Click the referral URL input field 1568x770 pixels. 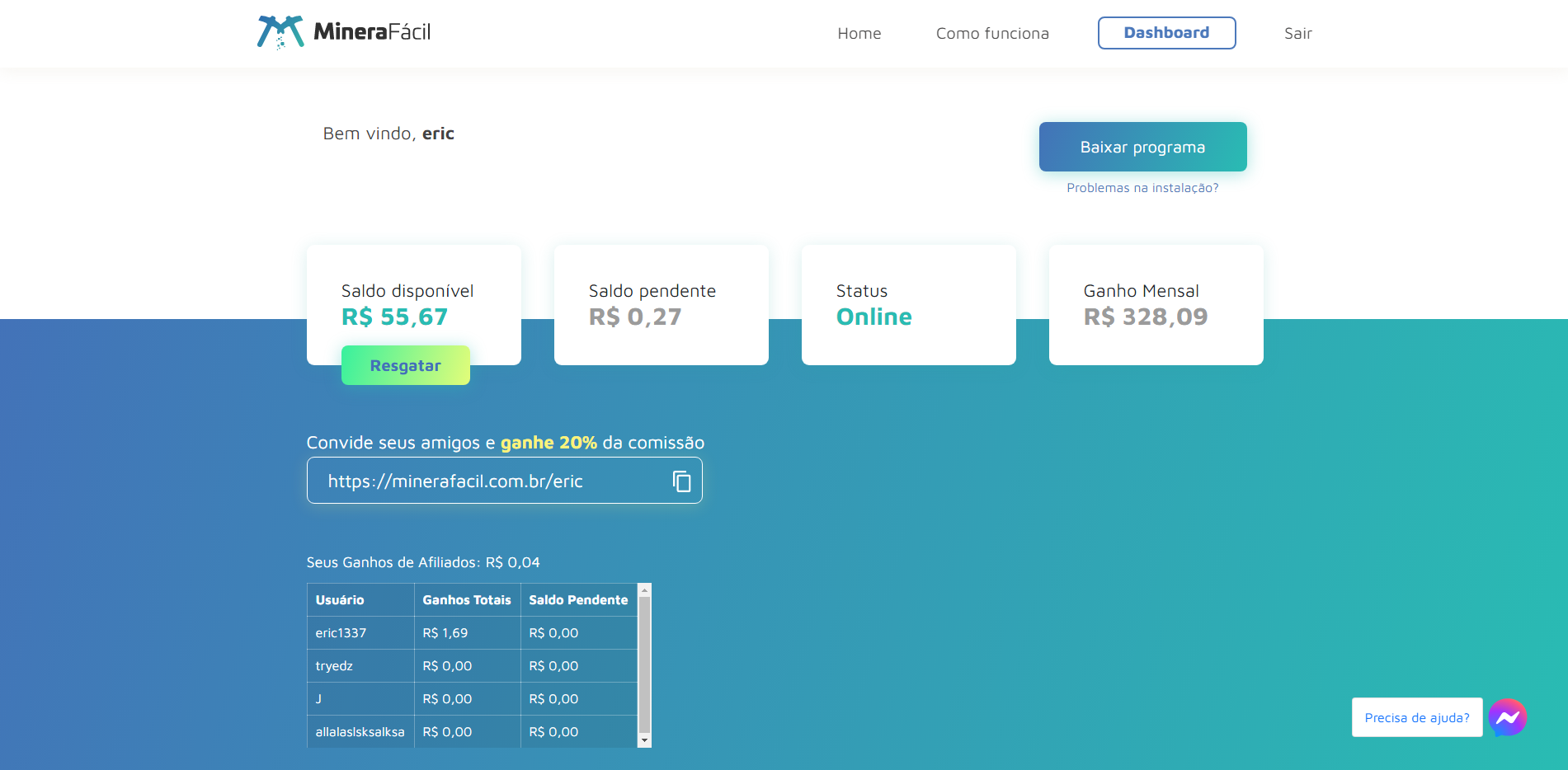[504, 481]
